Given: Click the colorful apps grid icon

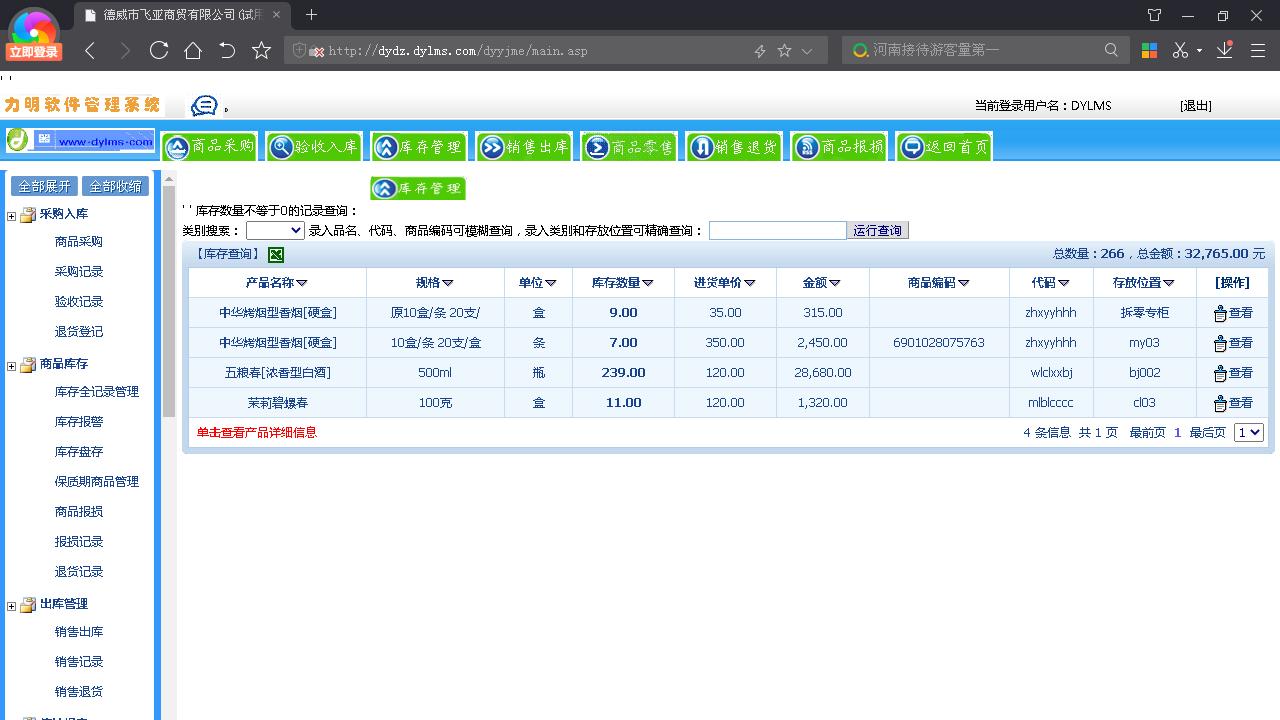Looking at the screenshot, I should tap(1149, 50).
